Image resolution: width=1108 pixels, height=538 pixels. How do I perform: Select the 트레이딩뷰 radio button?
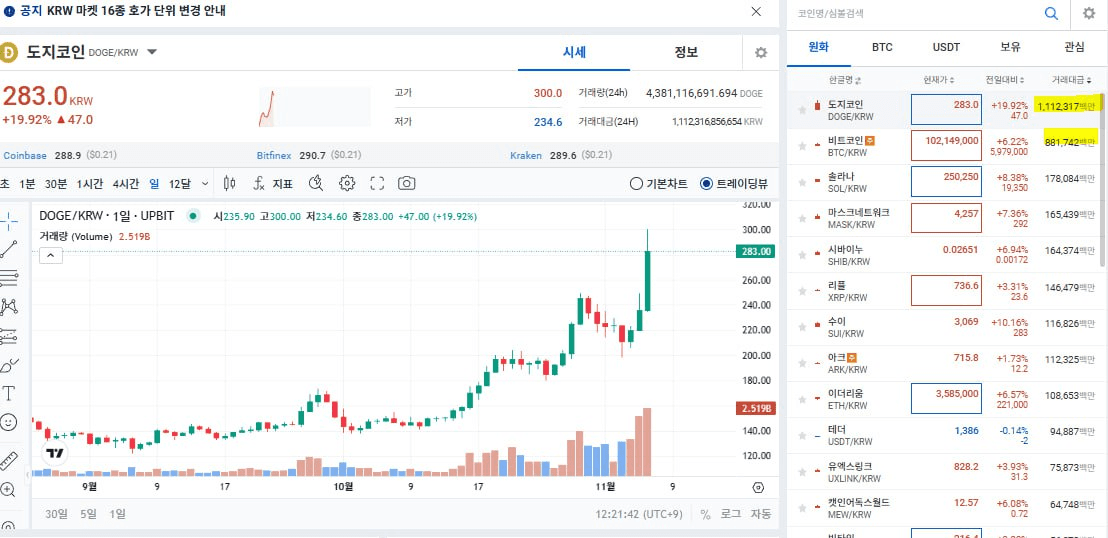[707, 184]
